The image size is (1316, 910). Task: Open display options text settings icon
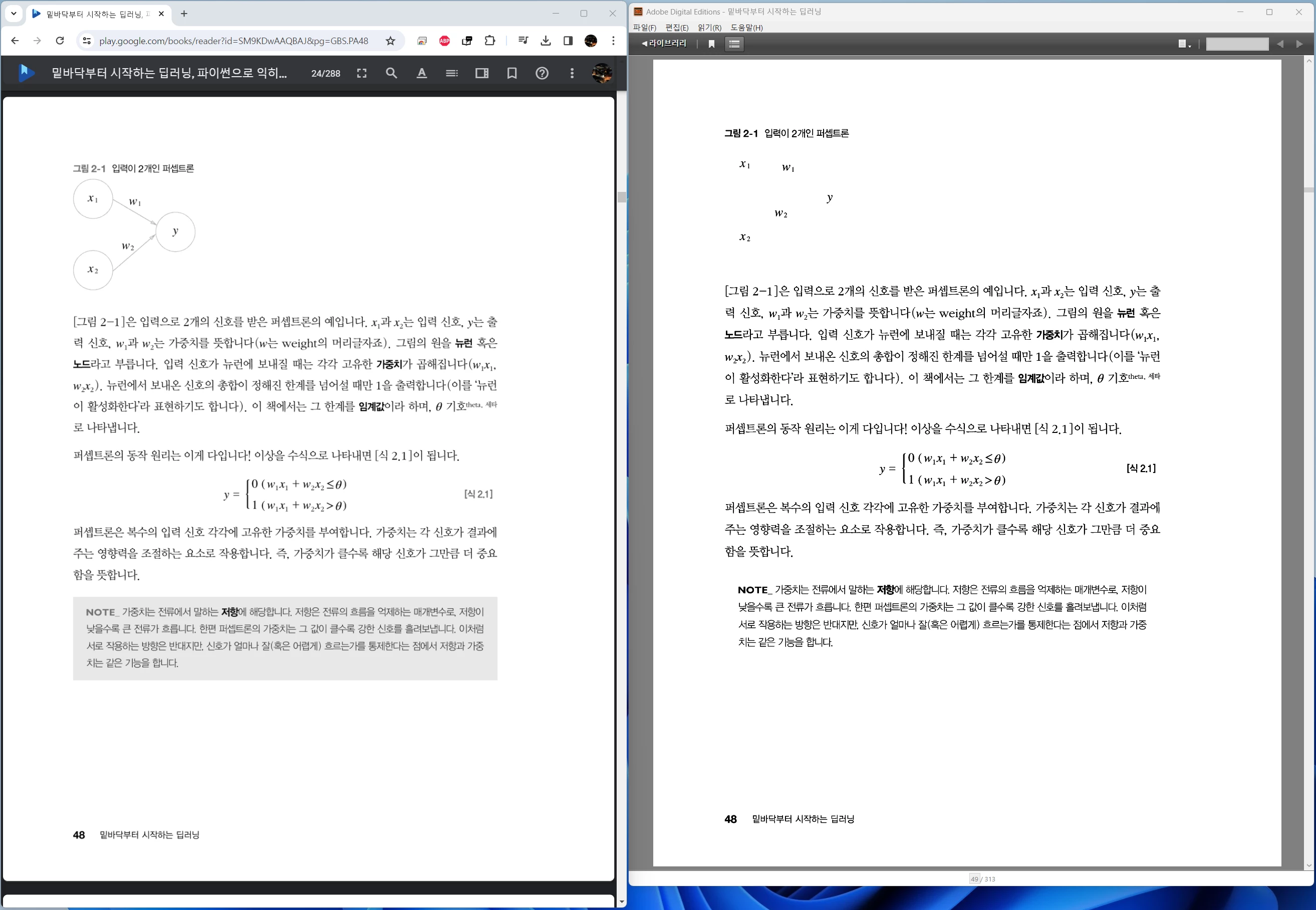pos(421,73)
